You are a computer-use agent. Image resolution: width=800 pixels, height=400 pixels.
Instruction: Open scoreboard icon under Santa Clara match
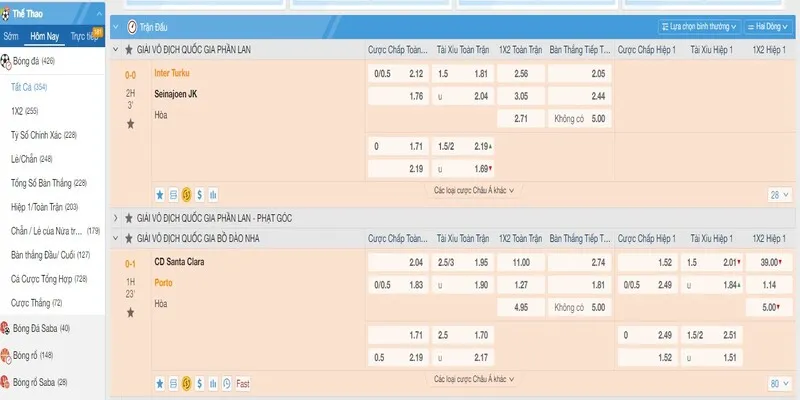[173, 383]
